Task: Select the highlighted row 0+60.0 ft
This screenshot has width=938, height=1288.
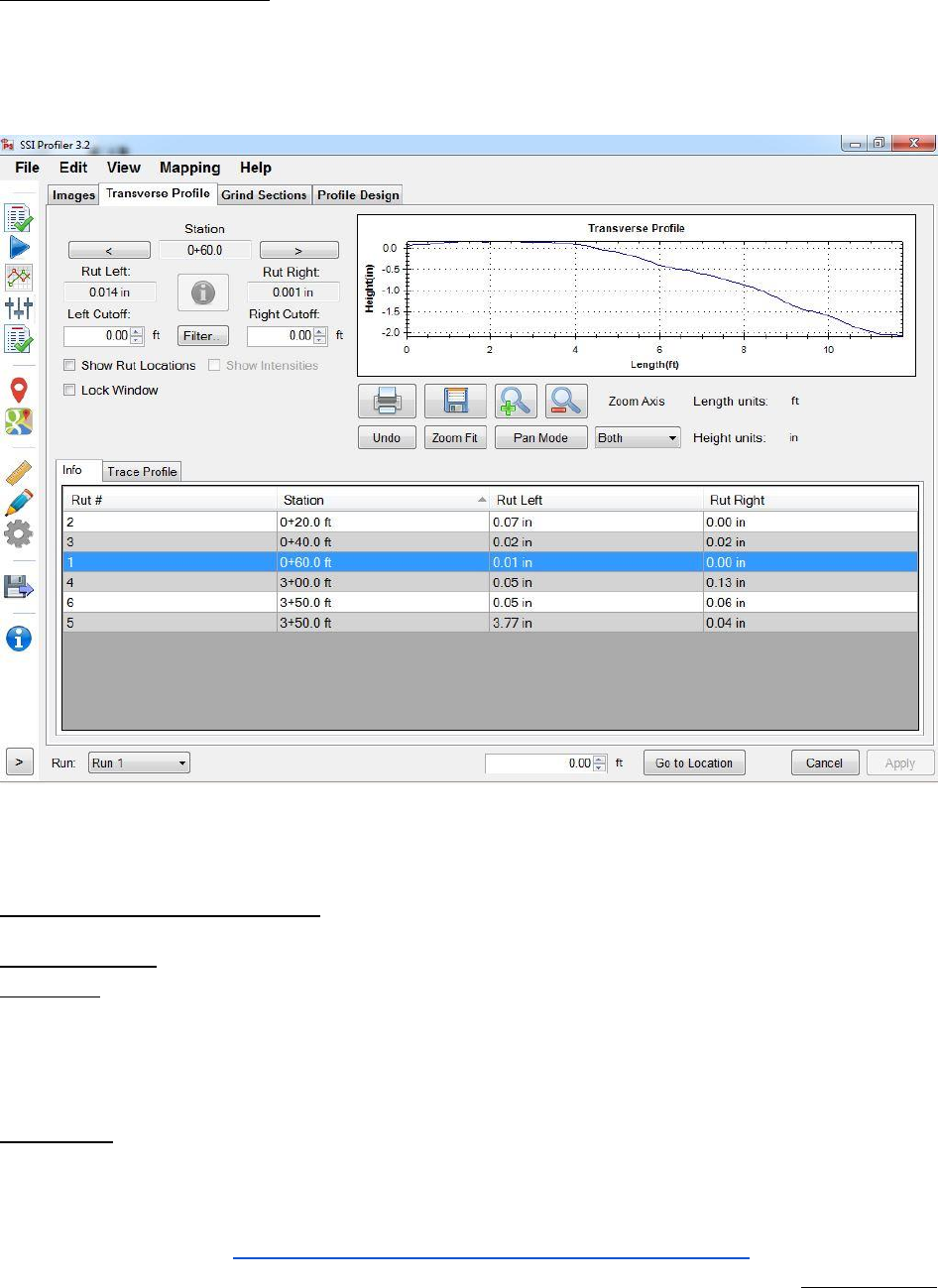Action: (491, 562)
